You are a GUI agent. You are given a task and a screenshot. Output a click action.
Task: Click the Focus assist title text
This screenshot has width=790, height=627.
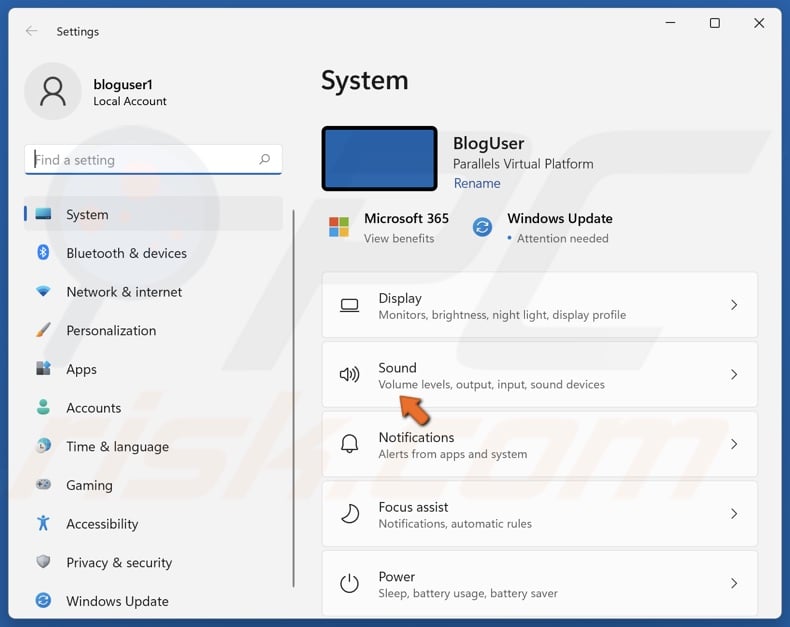(x=413, y=507)
